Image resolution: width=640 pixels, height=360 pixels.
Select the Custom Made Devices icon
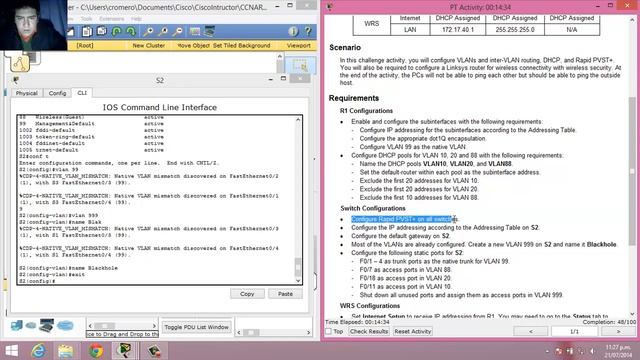point(47,325)
